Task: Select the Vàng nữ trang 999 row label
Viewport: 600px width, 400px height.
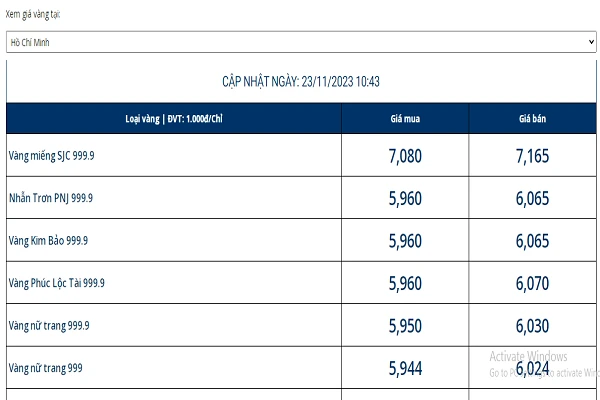Action: coord(45,368)
